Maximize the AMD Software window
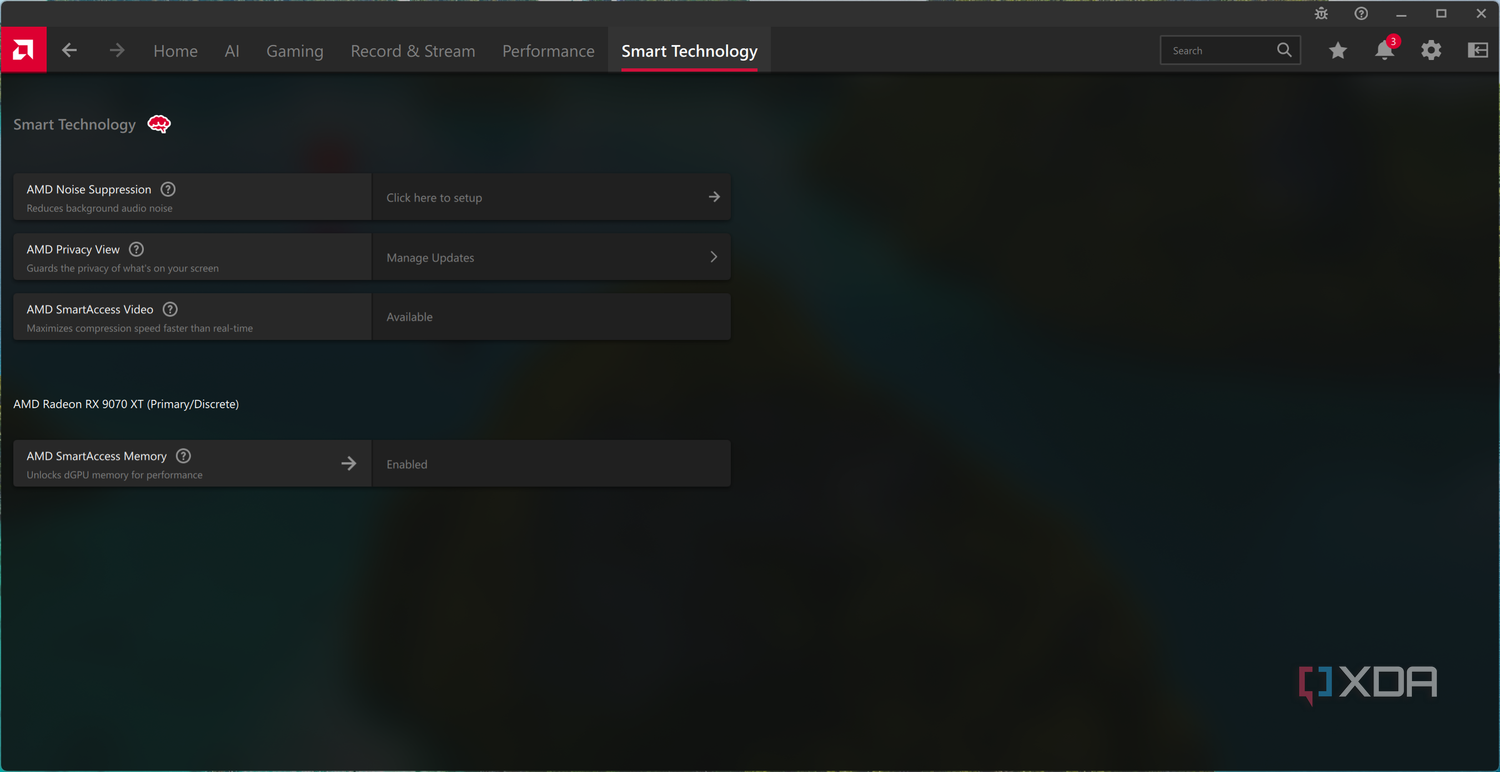 (x=1441, y=14)
